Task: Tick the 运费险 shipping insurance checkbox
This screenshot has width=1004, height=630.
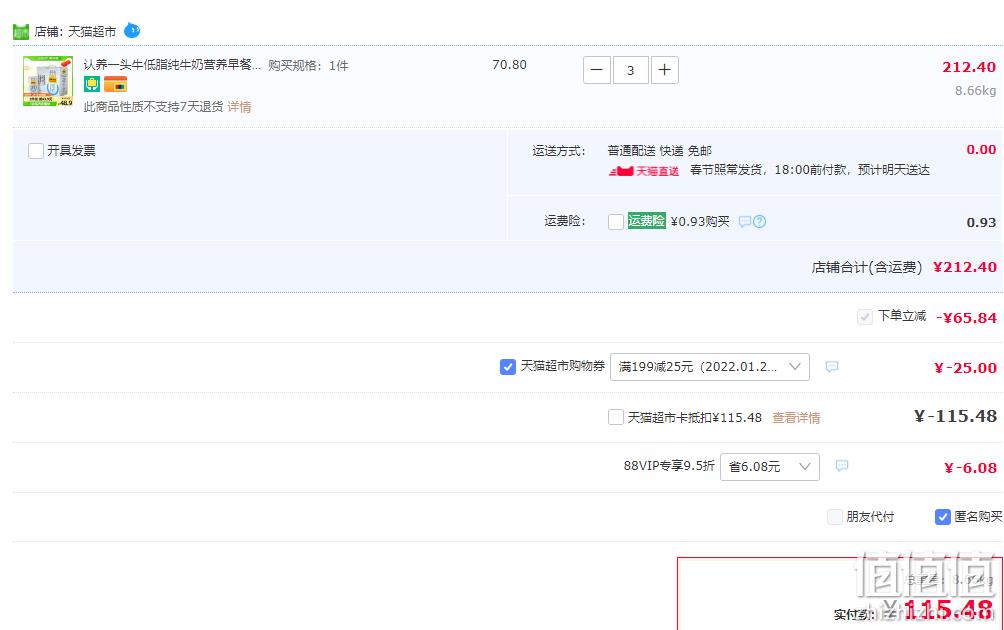Action: (615, 222)
